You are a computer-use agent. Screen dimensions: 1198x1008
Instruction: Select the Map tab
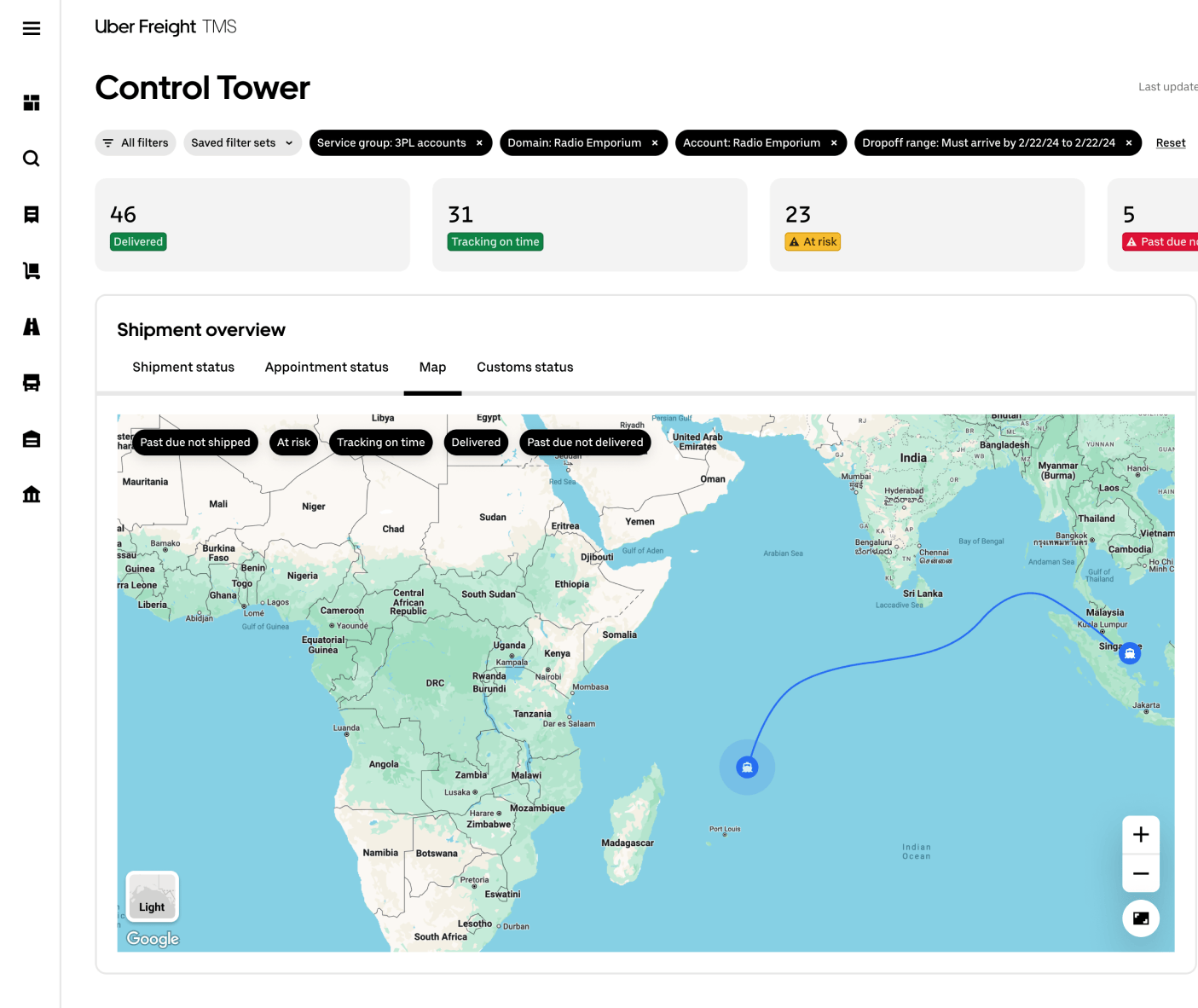point(432,368)
